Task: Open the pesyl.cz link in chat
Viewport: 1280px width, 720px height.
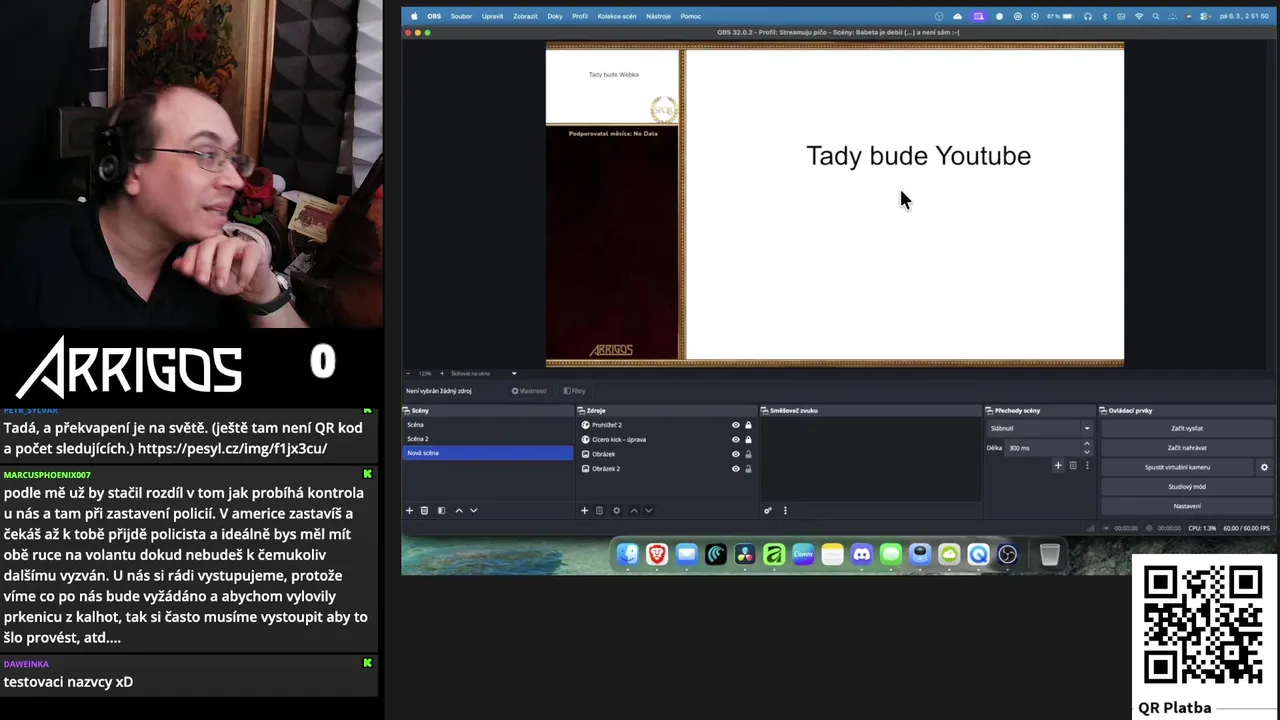Action: [232, 448]
